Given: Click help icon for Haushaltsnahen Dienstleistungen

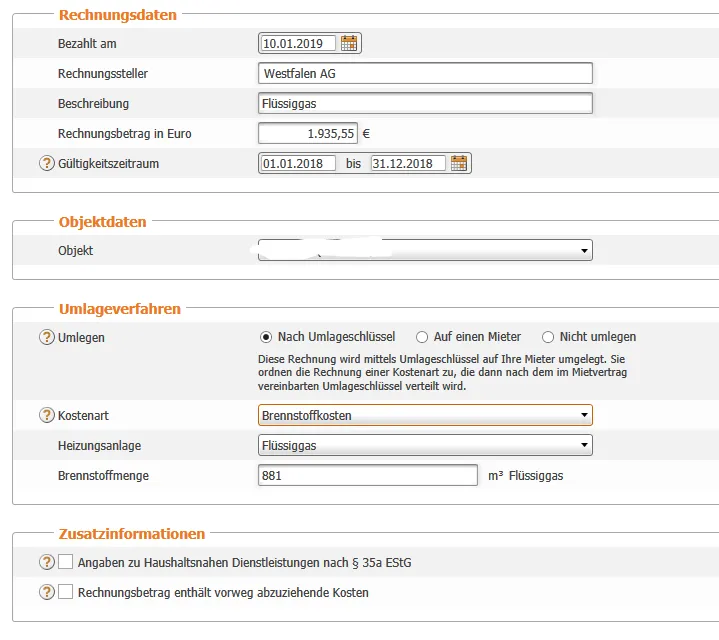Looking at the screenshot, I should pyautogui.click(x=47, y=562).
